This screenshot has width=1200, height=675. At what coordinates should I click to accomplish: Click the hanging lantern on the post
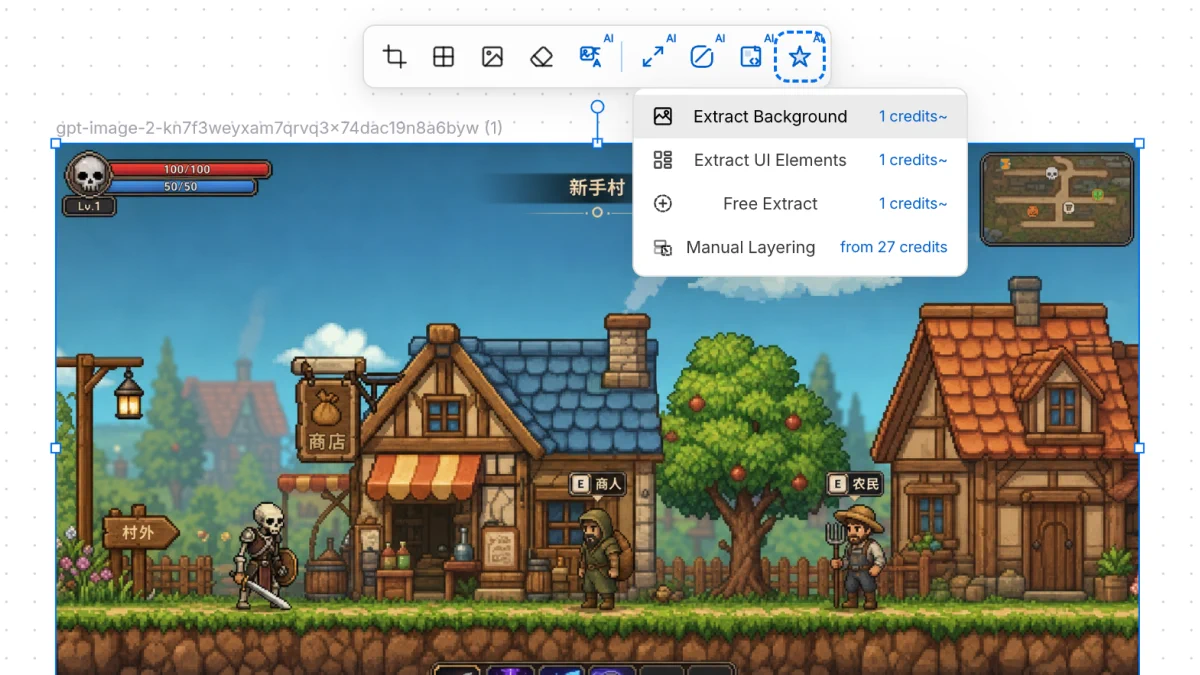pos(128,396)
